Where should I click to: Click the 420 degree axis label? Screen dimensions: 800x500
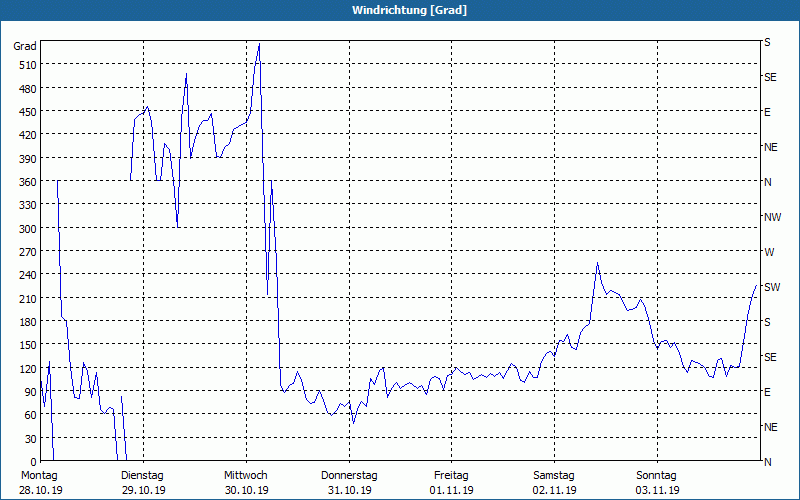coord(28,135)
